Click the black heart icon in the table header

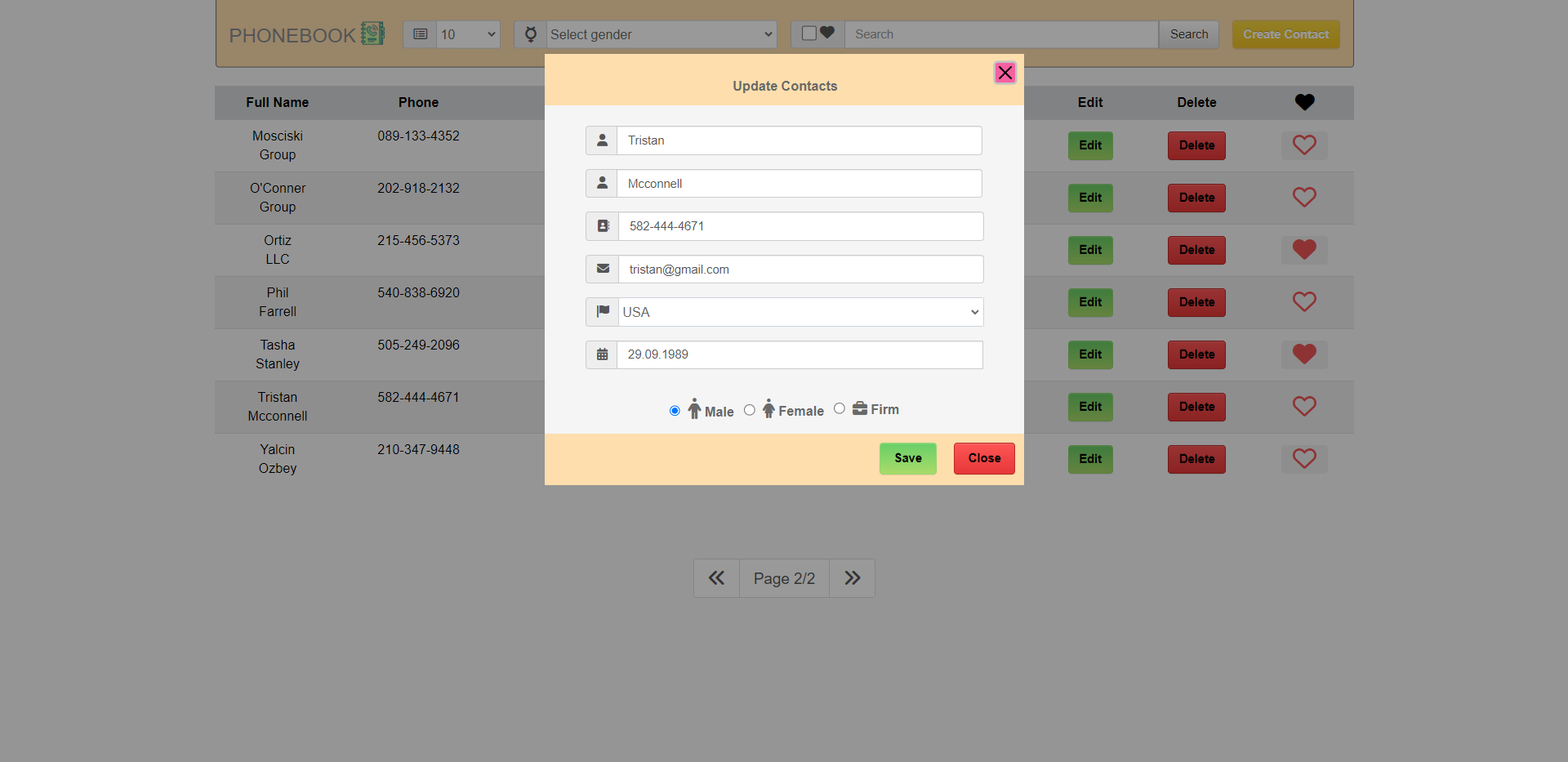click(1304, 102)
